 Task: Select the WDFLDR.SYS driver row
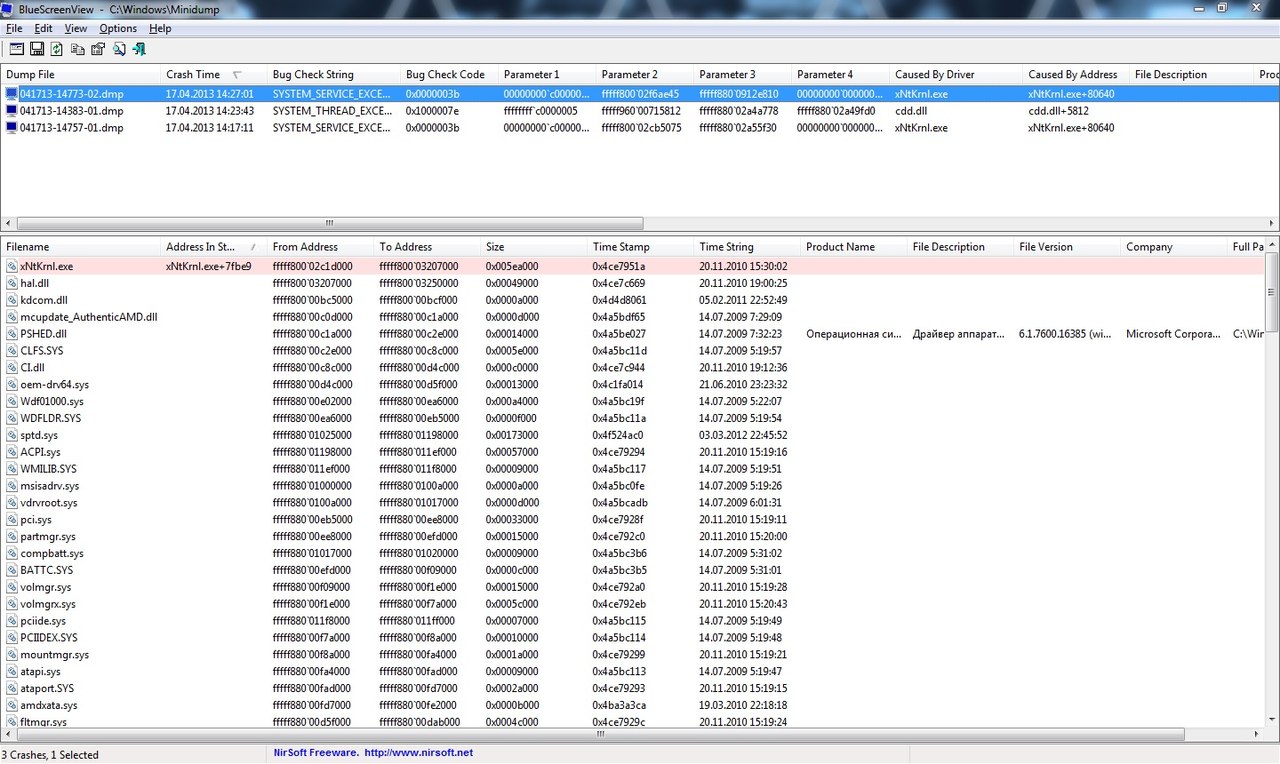(x=632, y=418)
